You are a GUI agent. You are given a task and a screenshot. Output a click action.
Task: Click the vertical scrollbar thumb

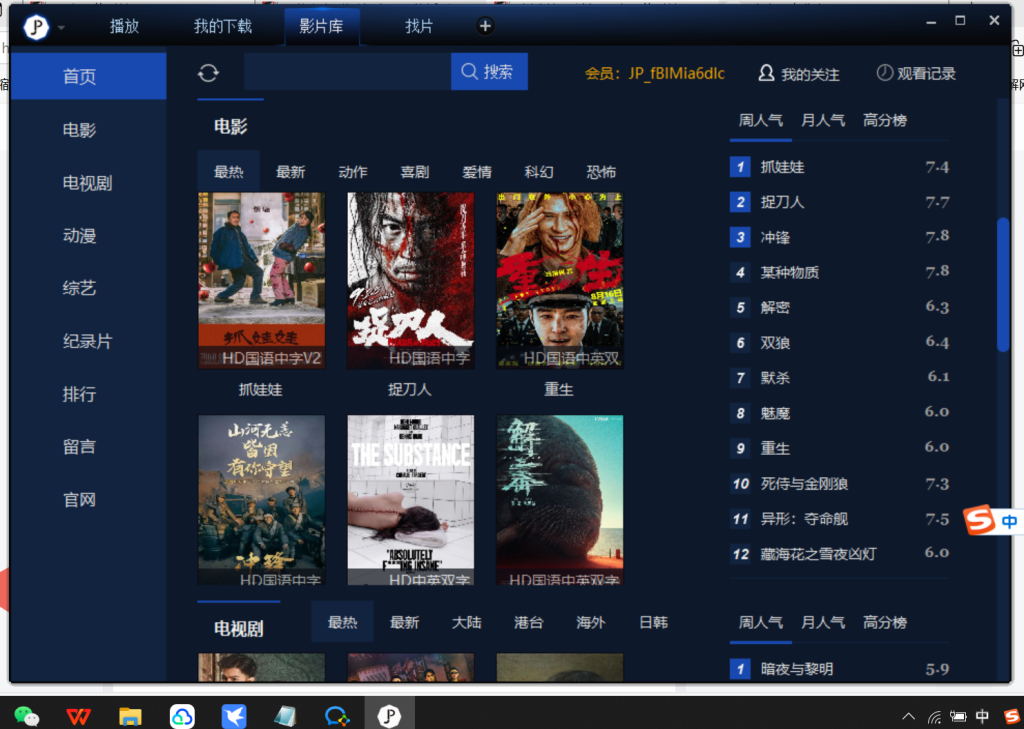tap(1002, 285)
